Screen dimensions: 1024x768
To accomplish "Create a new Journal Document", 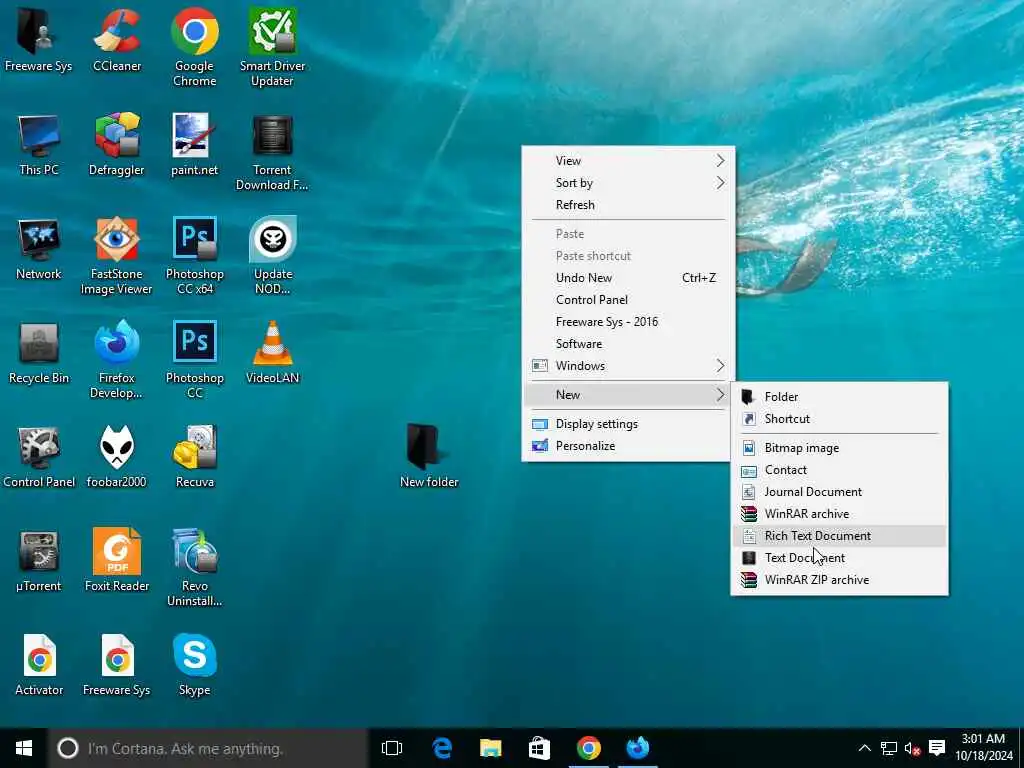I will pyautogui.click(x=840, y=492).
